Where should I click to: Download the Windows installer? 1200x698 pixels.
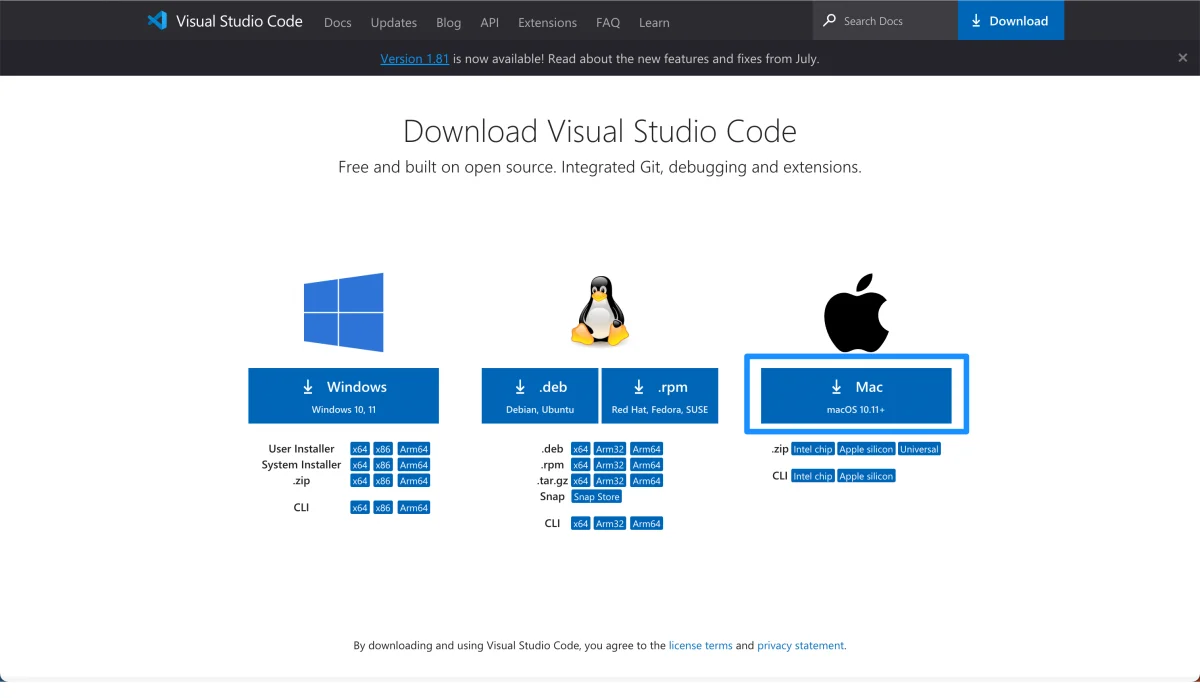pos(343,395)
